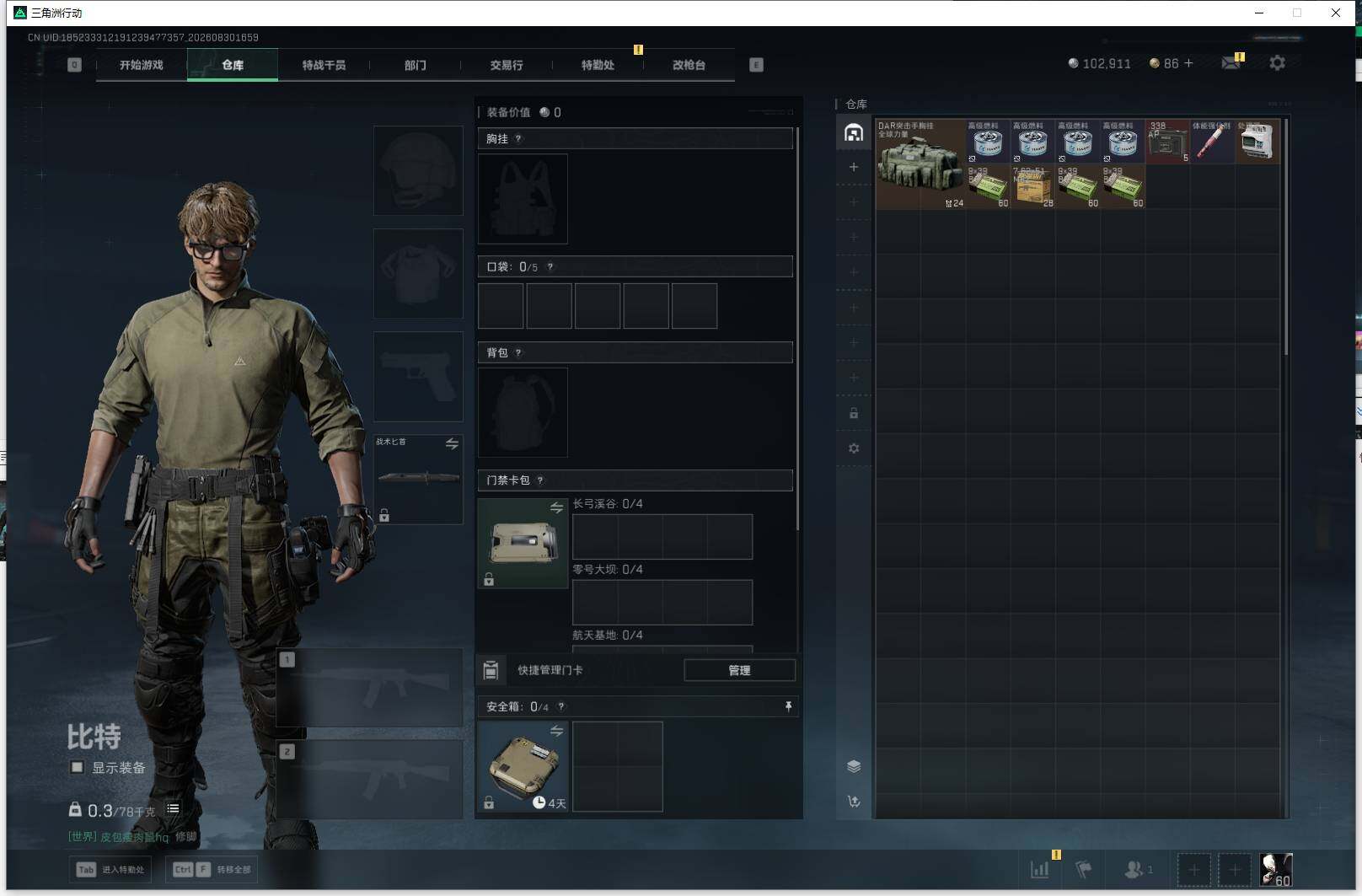
Task: Select the main warehouse storage icon
Action: 854,133
